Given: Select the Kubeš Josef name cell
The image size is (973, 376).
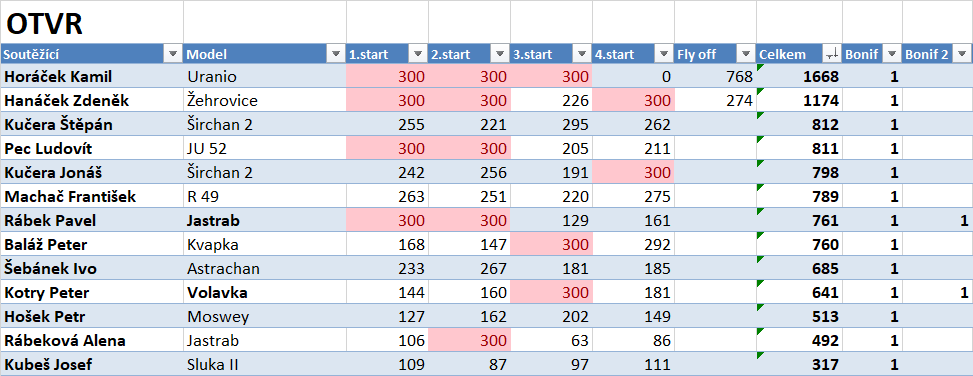Looking at the screenshot, I should coord(92,365).
